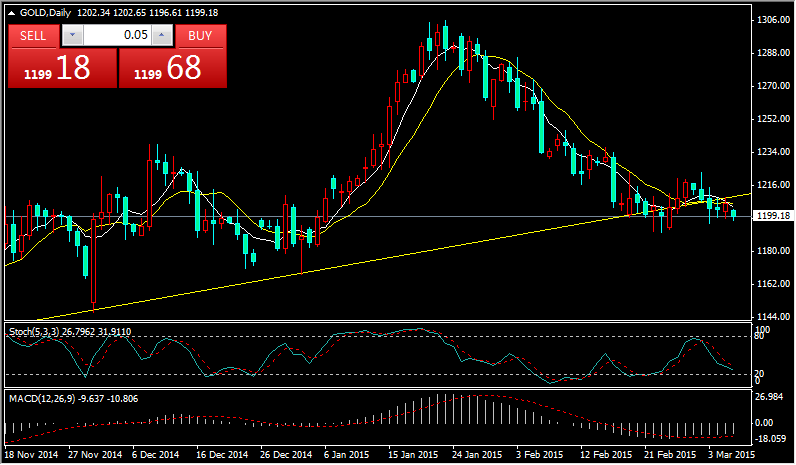796x465 pixels.
Task: Click the 3 Feb 2015 date label
Action: [540, 454]
